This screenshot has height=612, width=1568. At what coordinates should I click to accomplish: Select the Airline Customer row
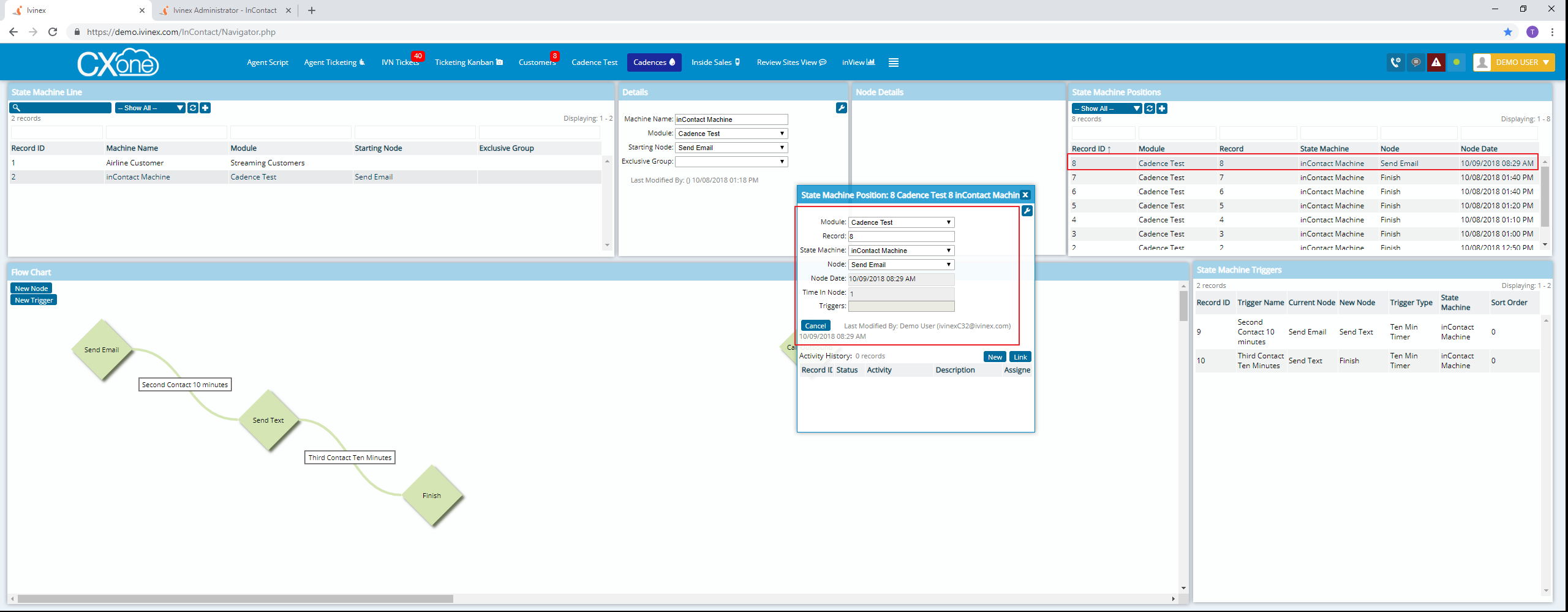click(x=305, y=163)
